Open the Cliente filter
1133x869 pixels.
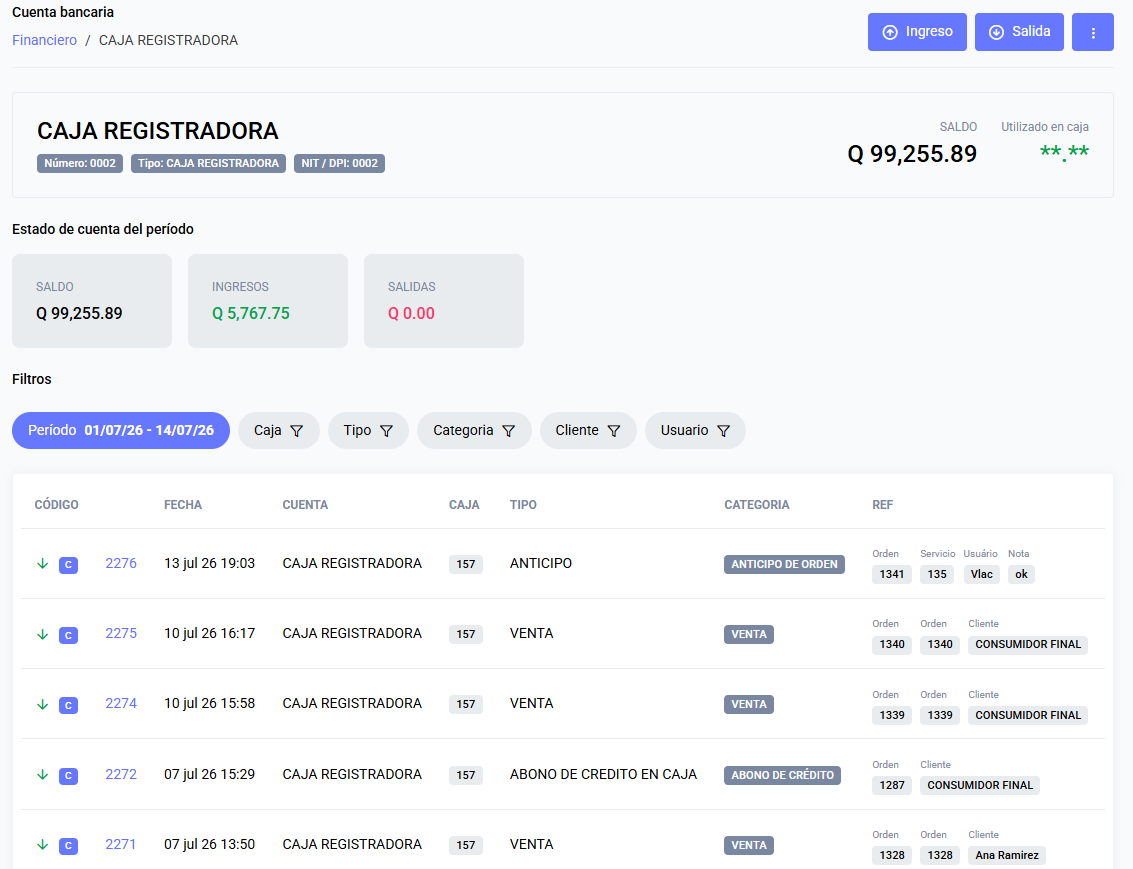(588, 431)
